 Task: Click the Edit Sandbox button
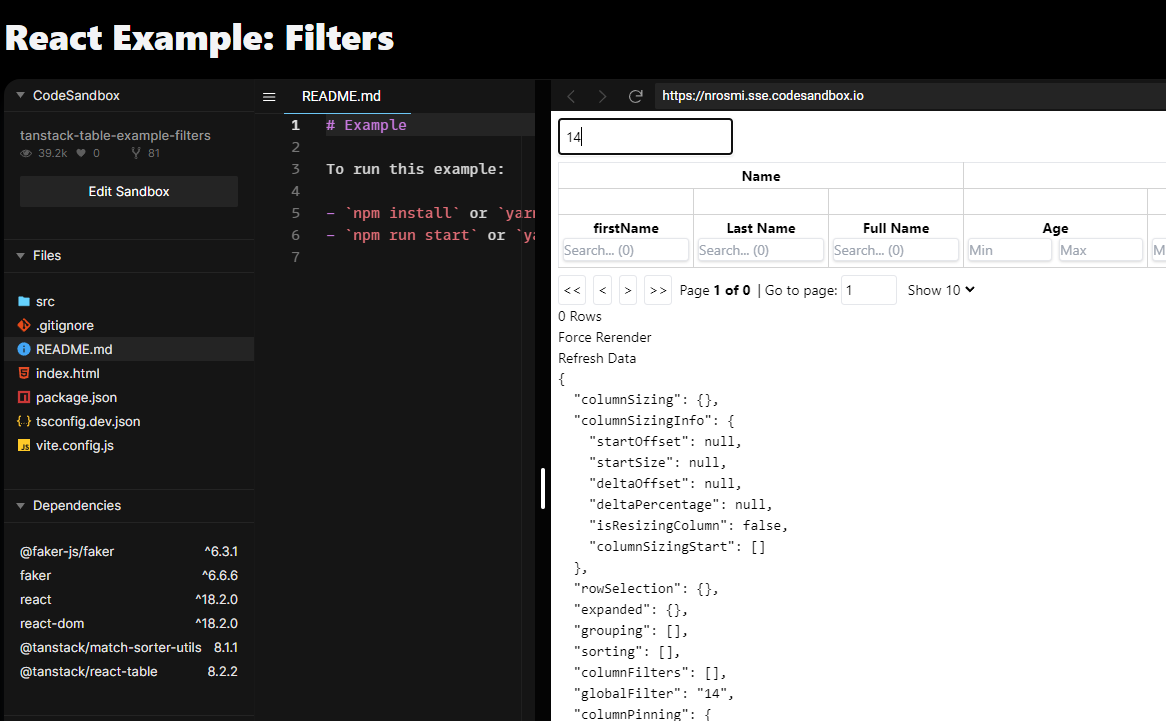tap(128, 191)
